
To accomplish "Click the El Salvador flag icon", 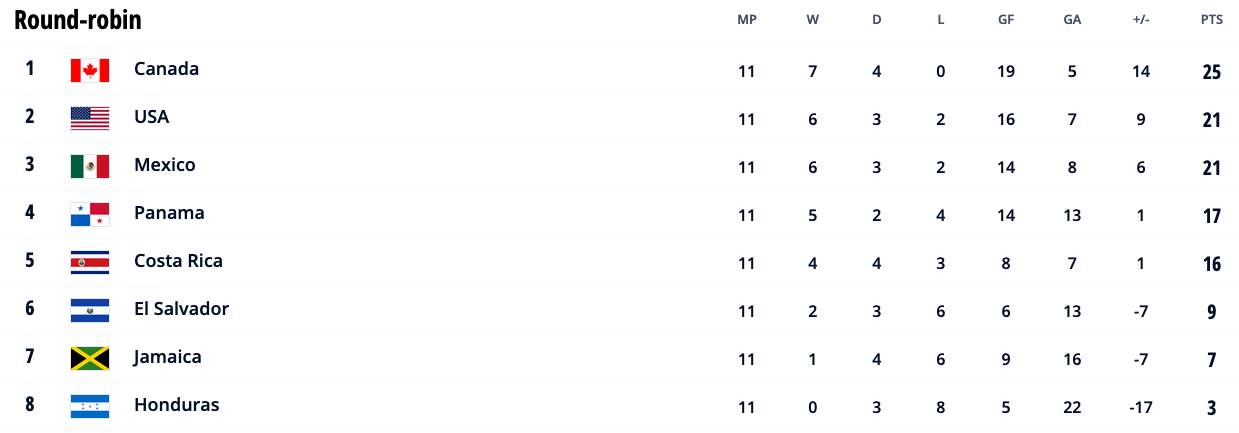I will click(90, 310).
